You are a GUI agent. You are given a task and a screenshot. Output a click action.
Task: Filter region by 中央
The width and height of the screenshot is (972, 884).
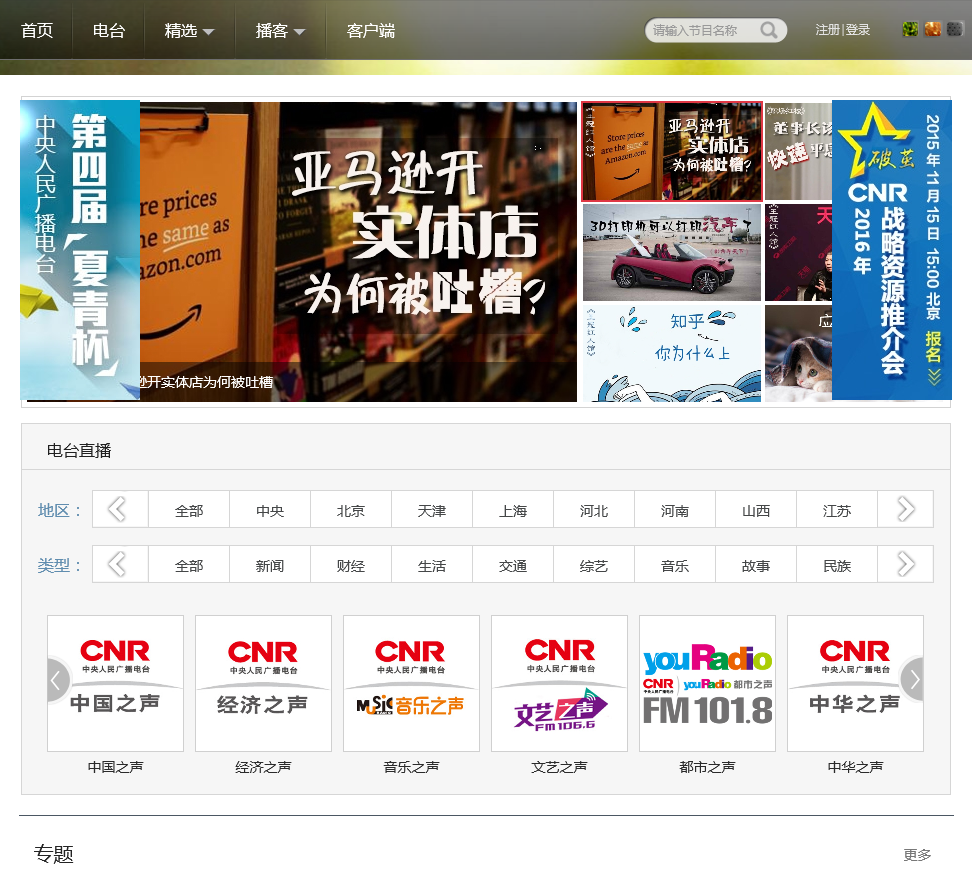(270, 511)
